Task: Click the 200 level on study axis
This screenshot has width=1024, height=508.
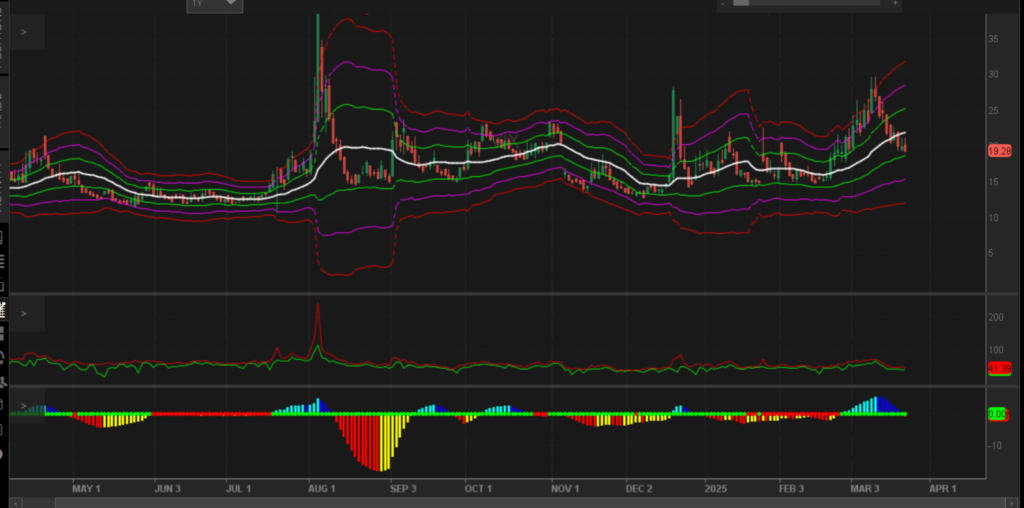Action: [x=996, y=317]
